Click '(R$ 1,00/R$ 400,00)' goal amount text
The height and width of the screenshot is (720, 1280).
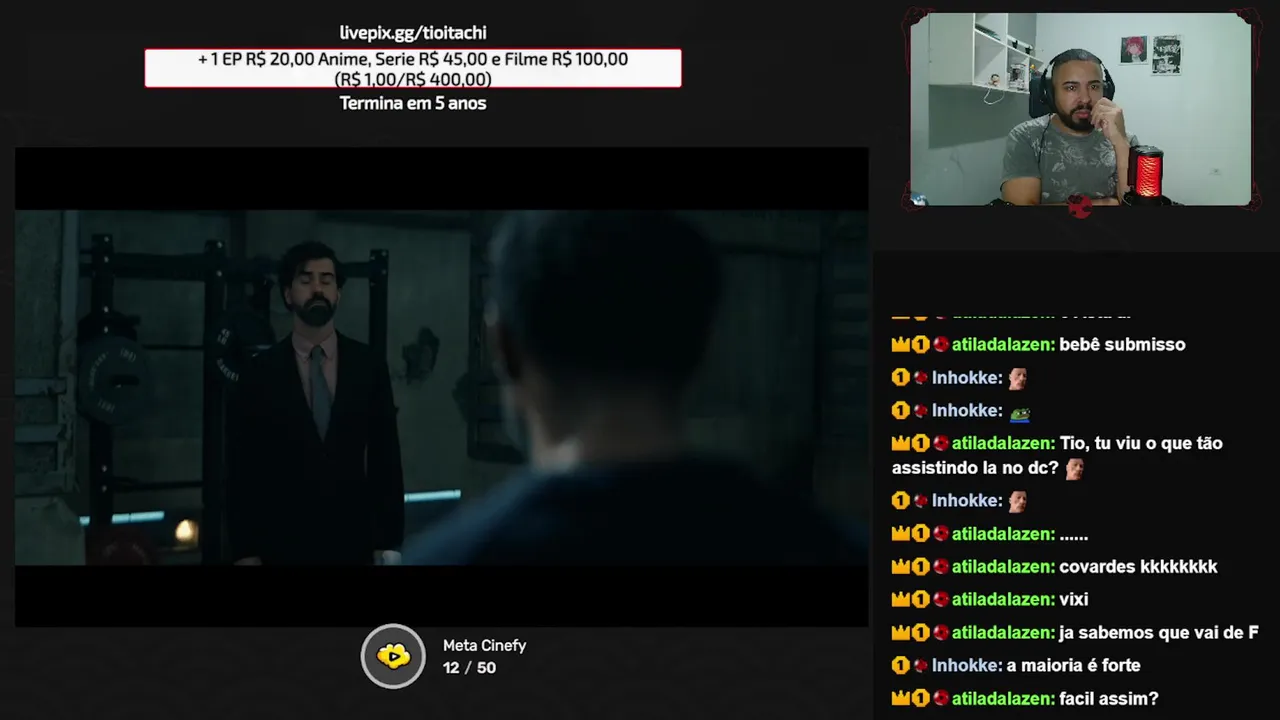pos(413,79)
